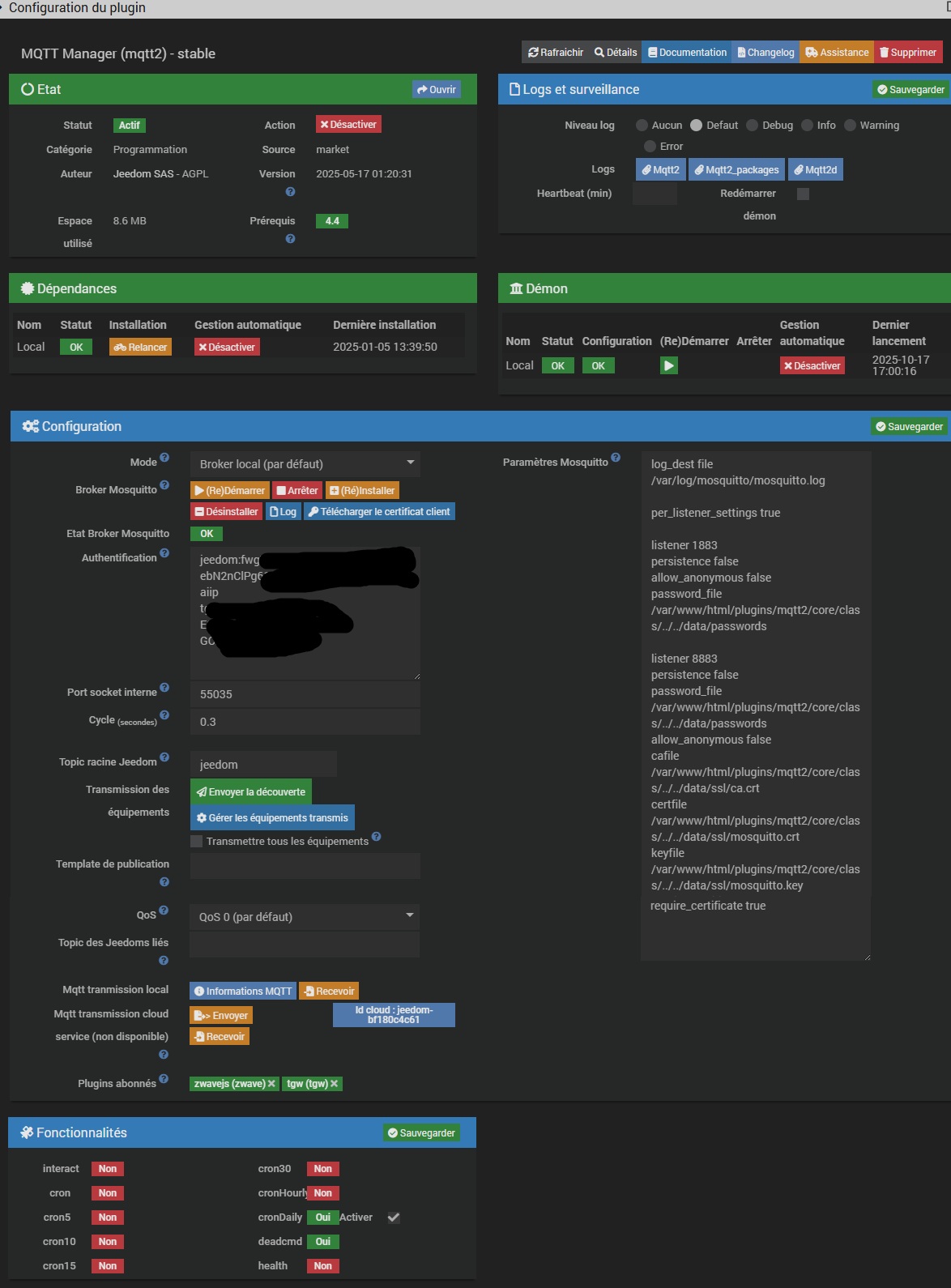Click Relancer dependencies button
This screenshot has height=1288, width=951.
(x=140, y=348)
